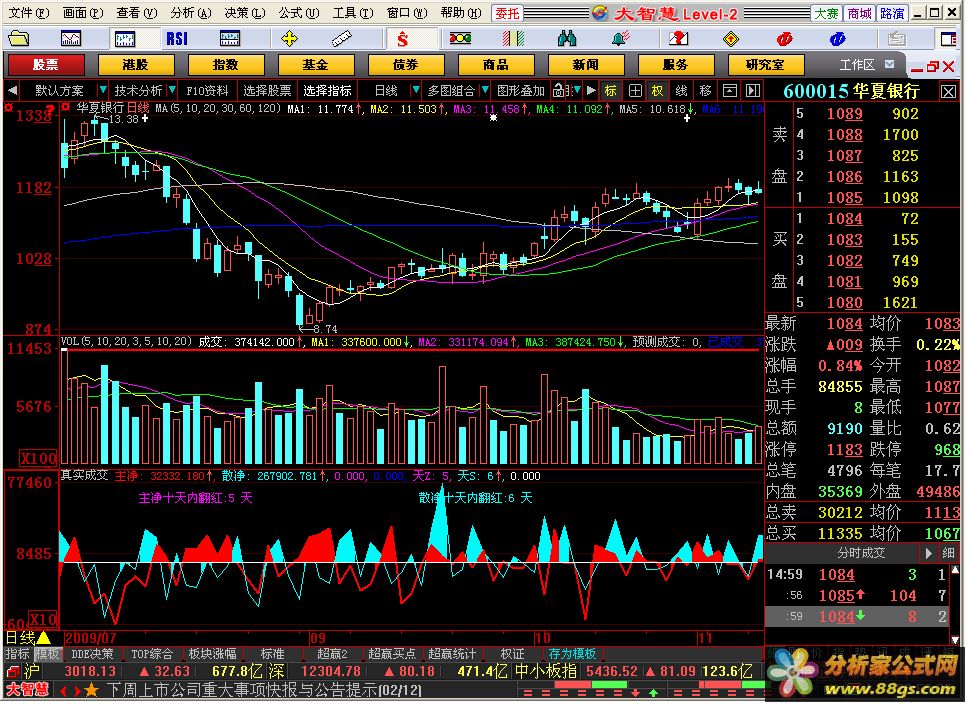Click the play arrow before 标
This screenshot has width=967, height=704.
coord(591,91)
